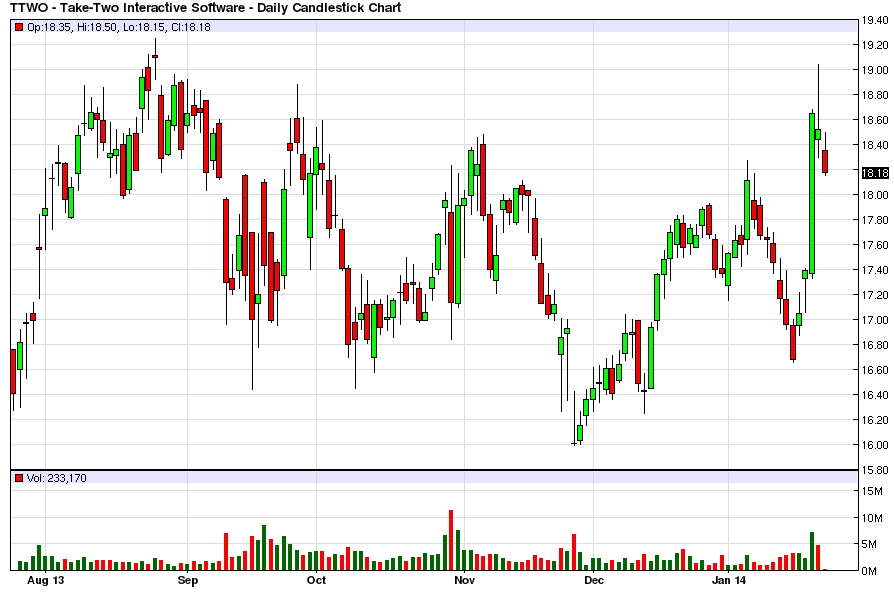Click the 16.20 price axis label
The image size is (894, 592).
click(x=875, y=420)
